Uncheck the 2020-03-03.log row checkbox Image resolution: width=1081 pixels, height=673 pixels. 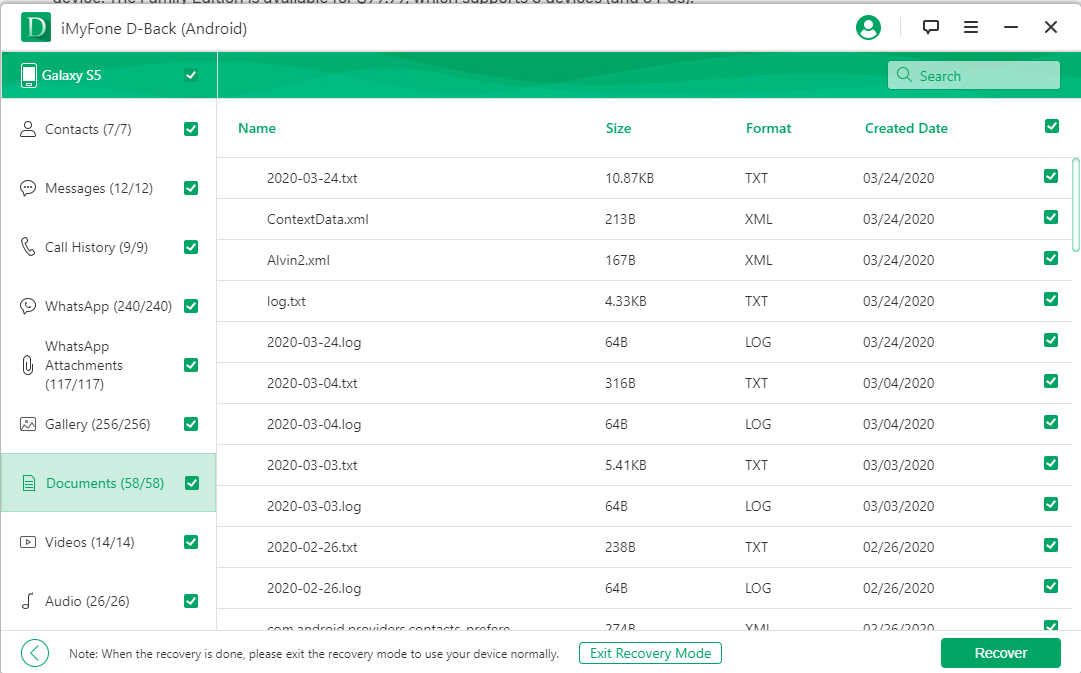click(1051, 504)
